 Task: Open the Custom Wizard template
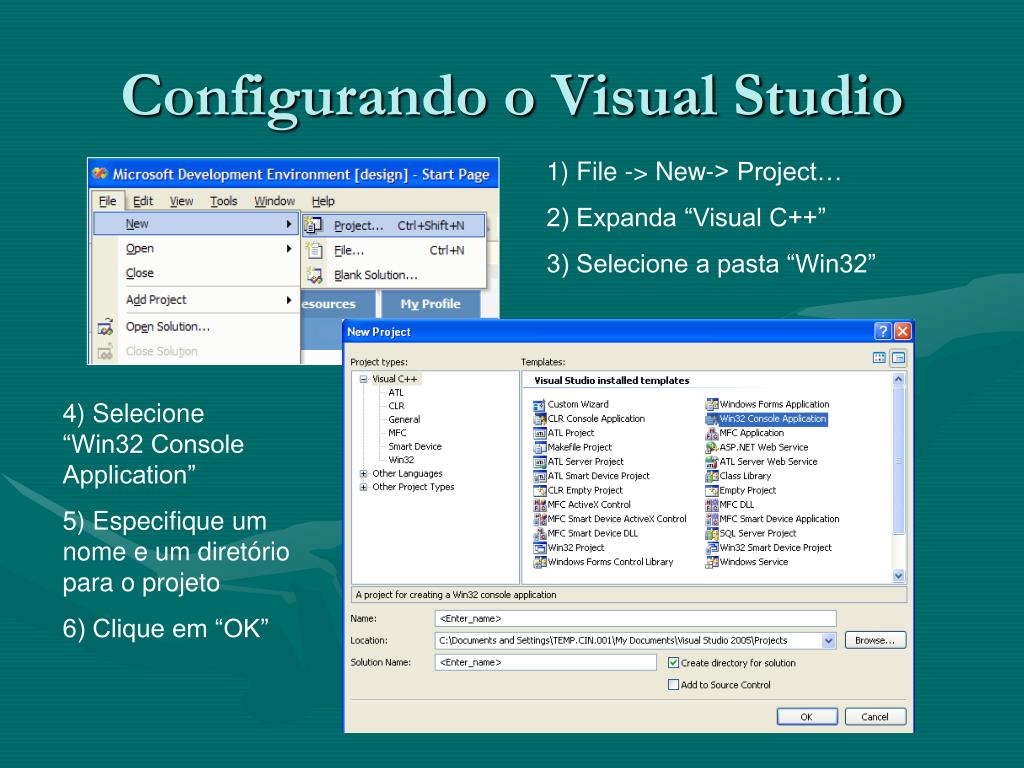[x=571, y=404]
